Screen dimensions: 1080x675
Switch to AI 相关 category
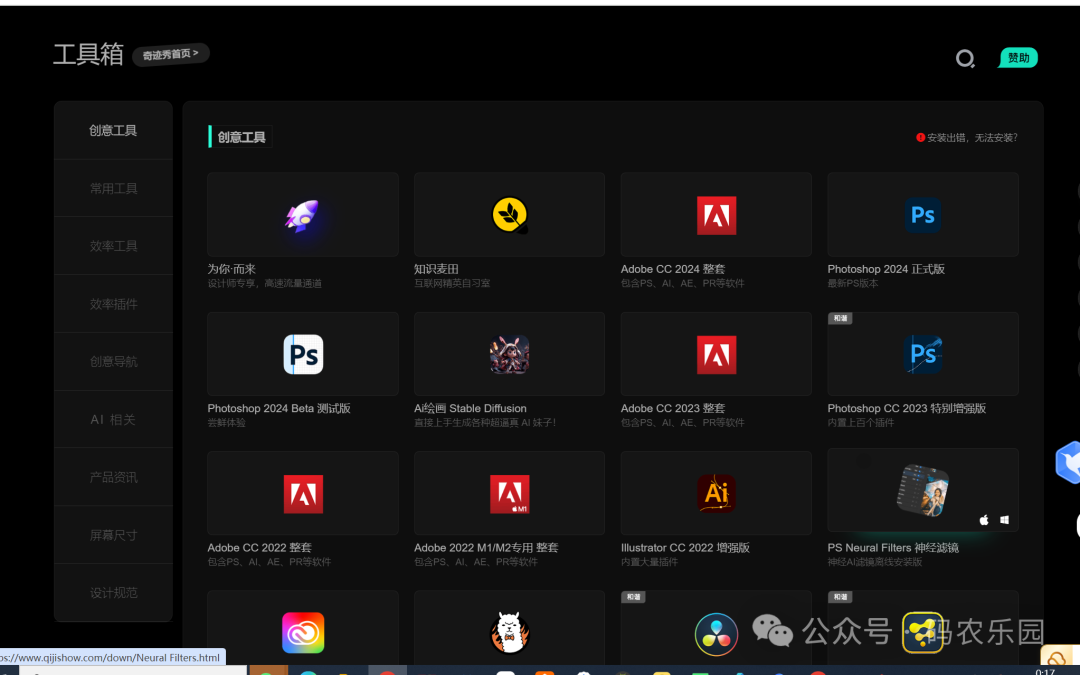tap(113, 419)
